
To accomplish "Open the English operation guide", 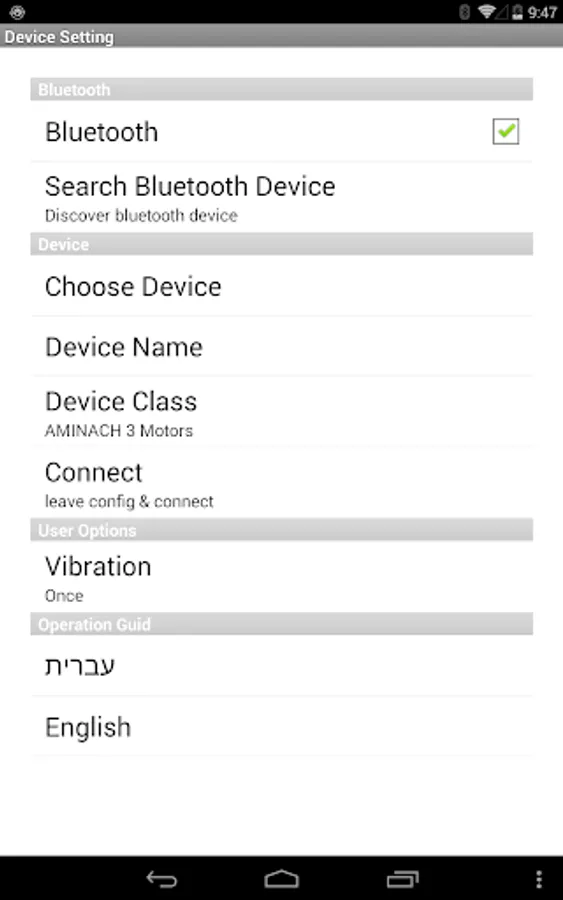I will 282,727.
